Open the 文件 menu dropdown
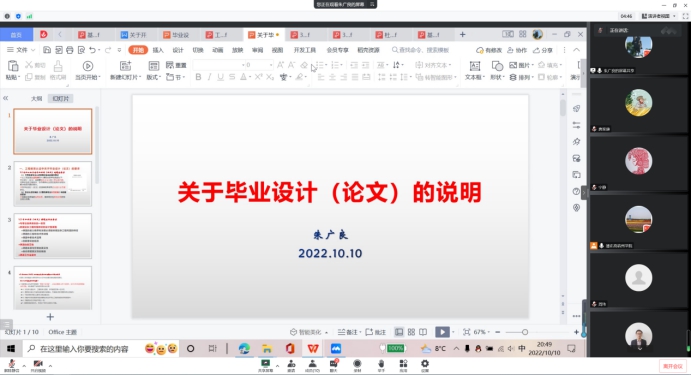Image resolution: width=692 pixels, height=375 pixels. [21, 50]
